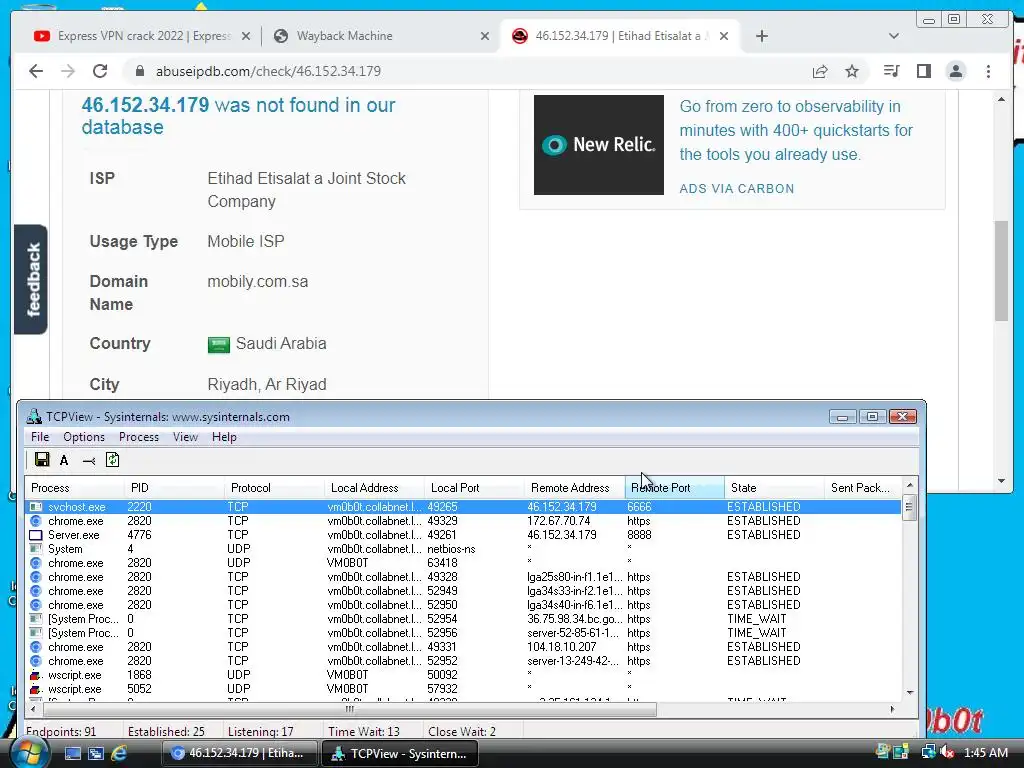Click Windows Start orb
Screen dimensions: 1024x768
click(29, 753)
